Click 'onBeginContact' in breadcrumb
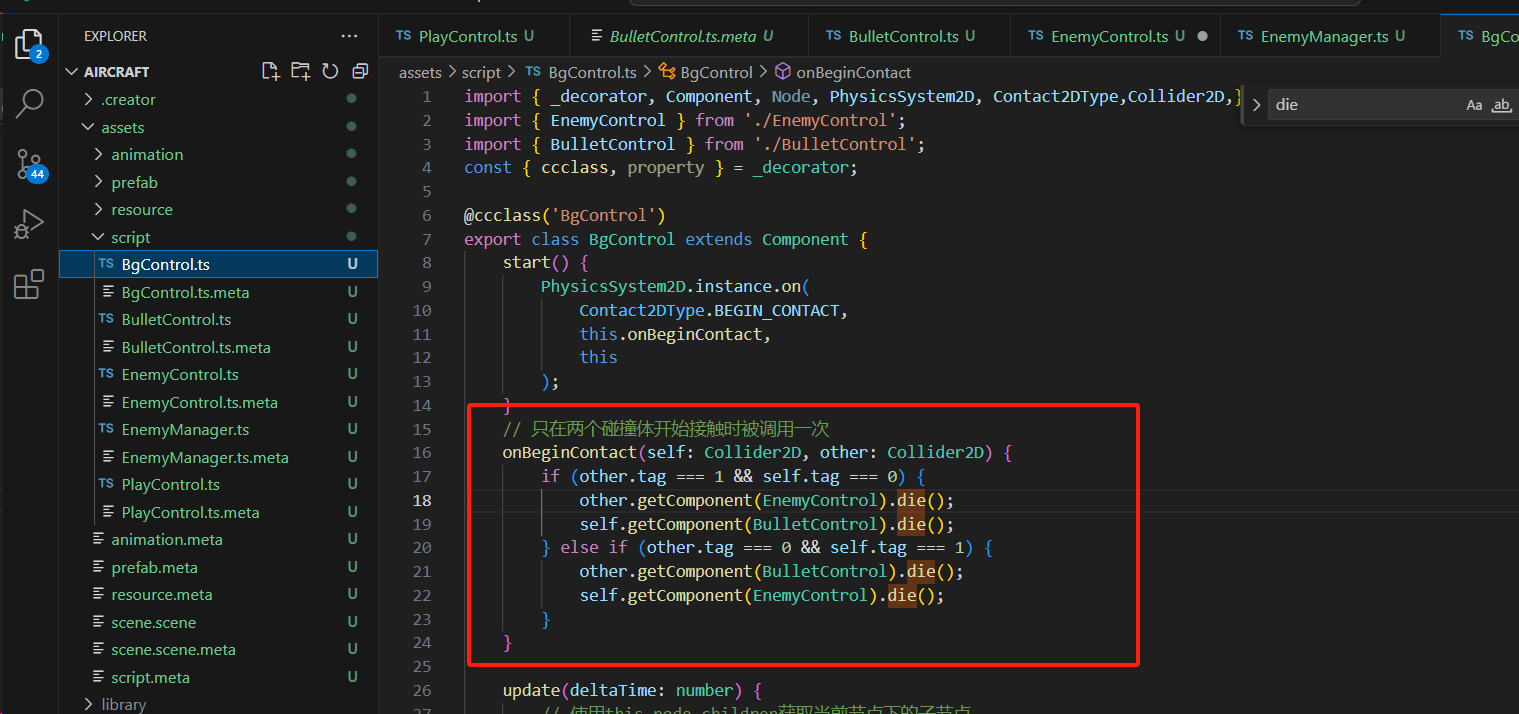 click(853, 72)
